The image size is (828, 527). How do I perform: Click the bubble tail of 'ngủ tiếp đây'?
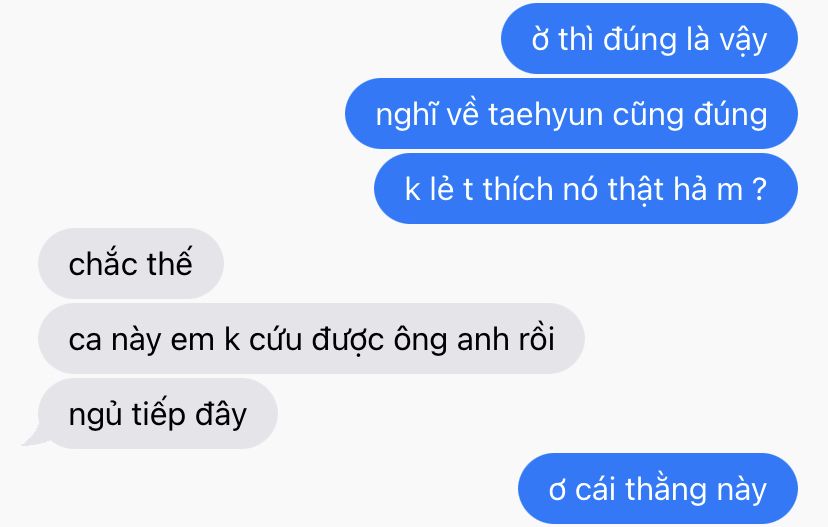tap(35, 437)
